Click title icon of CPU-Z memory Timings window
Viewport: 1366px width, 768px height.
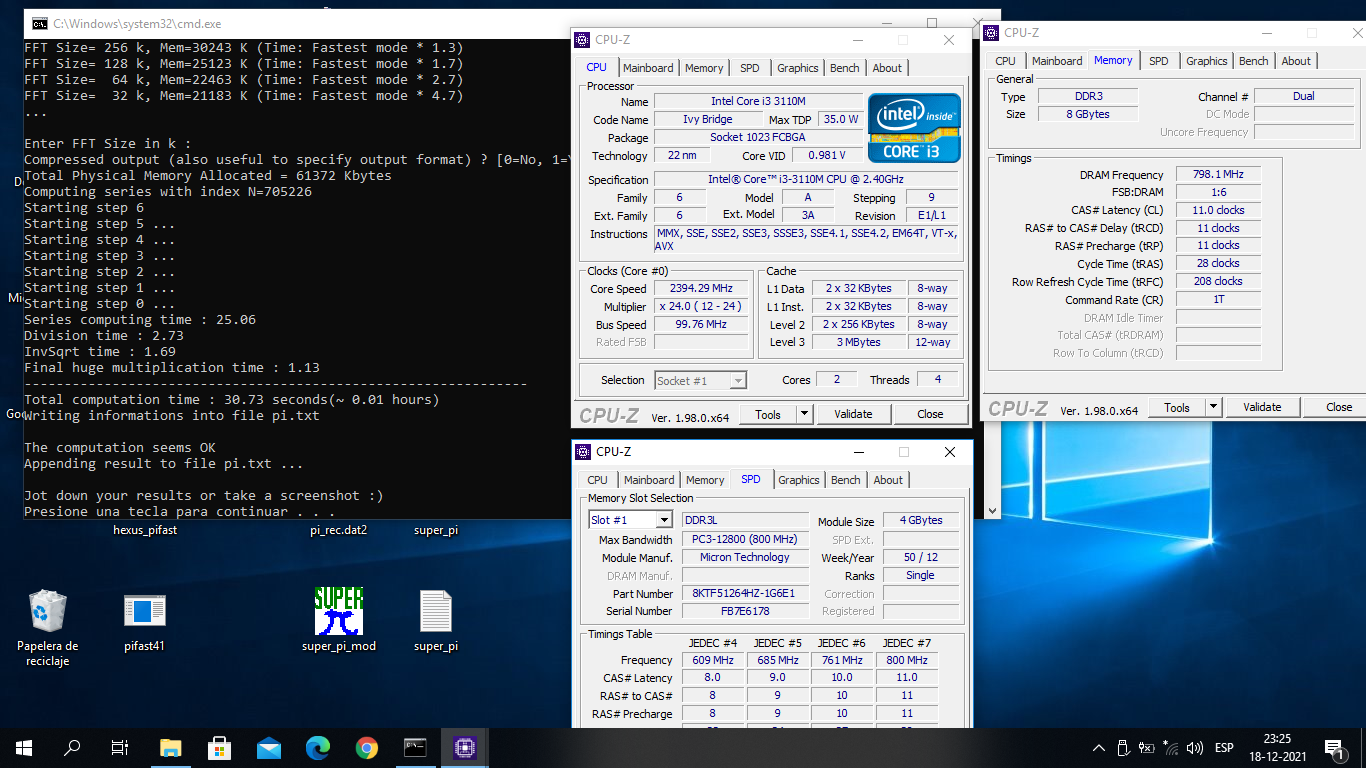(x=993, y=33)
